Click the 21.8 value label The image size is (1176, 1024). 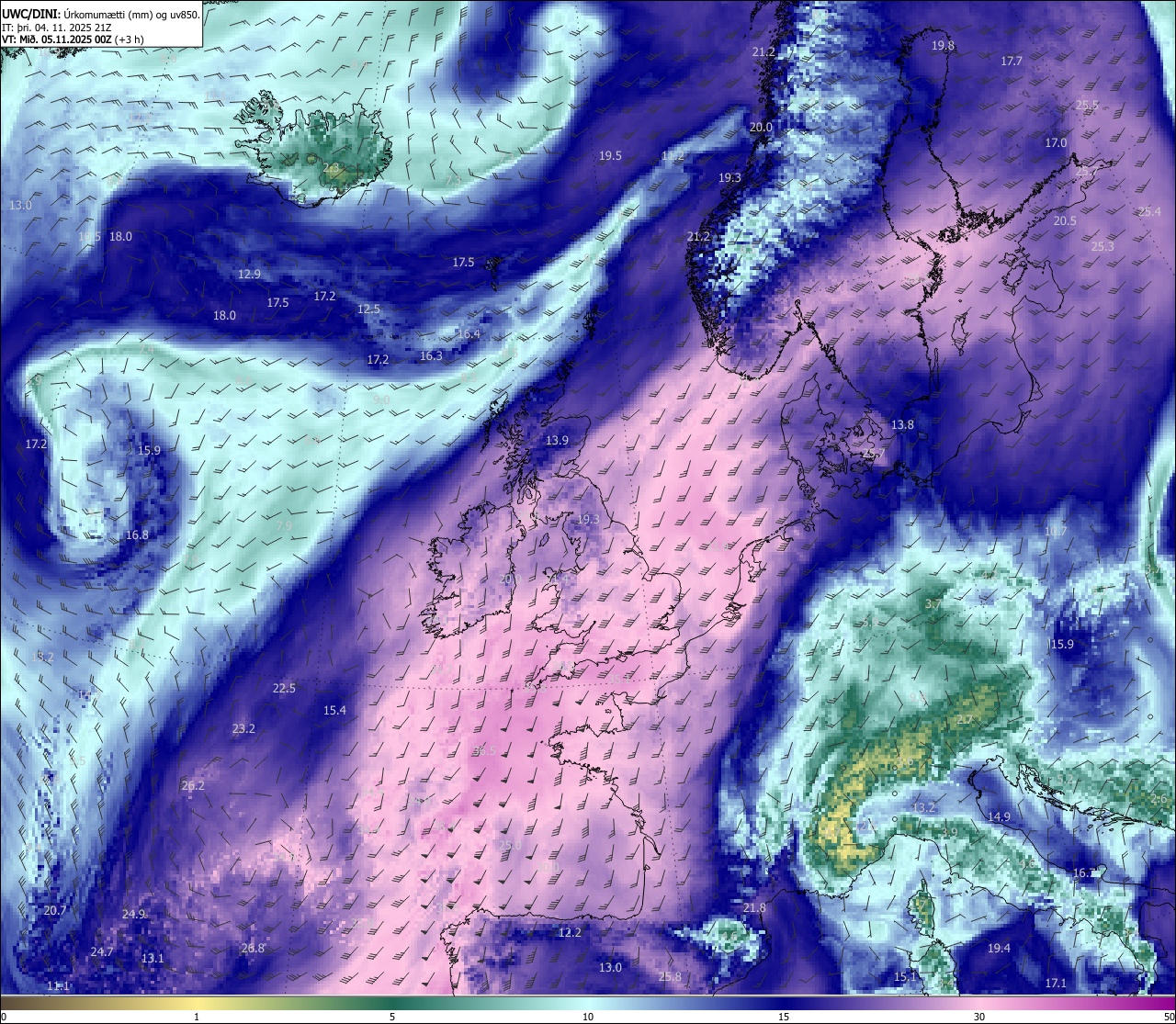click(x=754, y=907)
